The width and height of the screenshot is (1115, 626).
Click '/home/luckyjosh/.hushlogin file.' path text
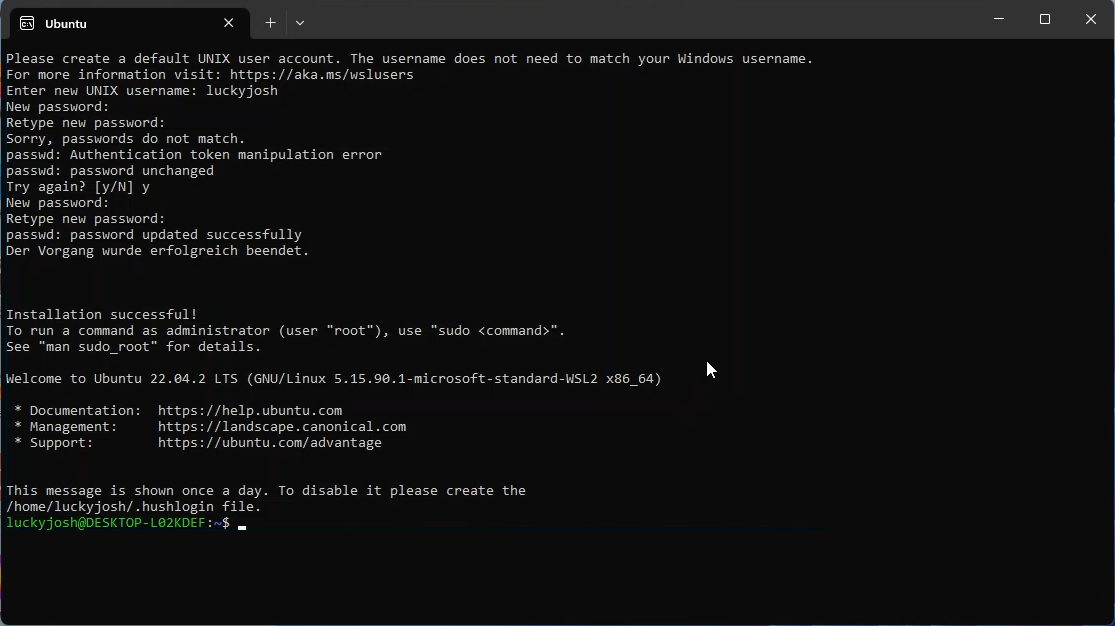[x=134, y=506]
